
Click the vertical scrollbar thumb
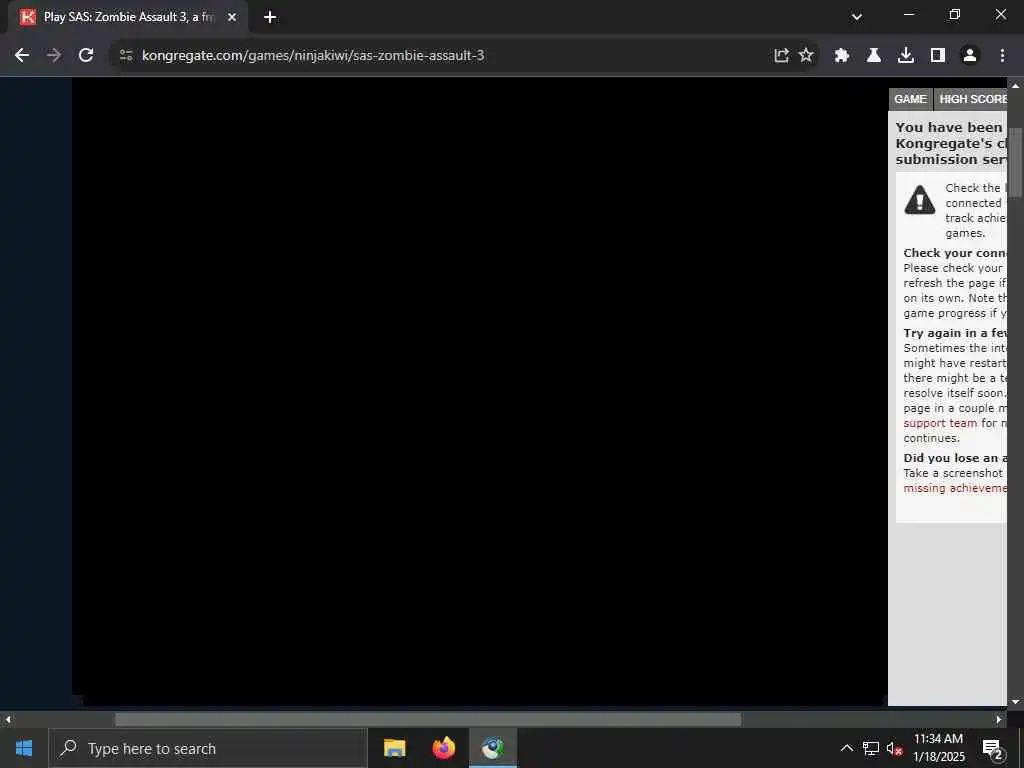coord(1016,162)
